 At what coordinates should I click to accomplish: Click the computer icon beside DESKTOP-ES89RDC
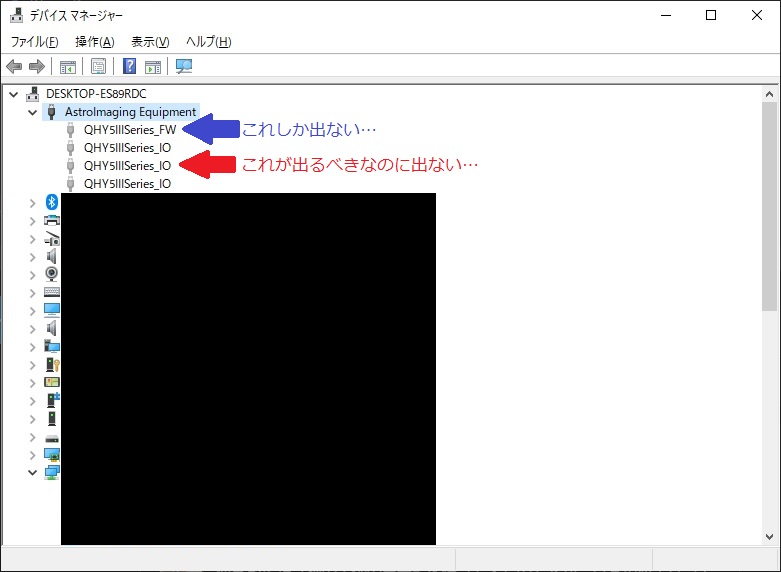coord(33,94)
